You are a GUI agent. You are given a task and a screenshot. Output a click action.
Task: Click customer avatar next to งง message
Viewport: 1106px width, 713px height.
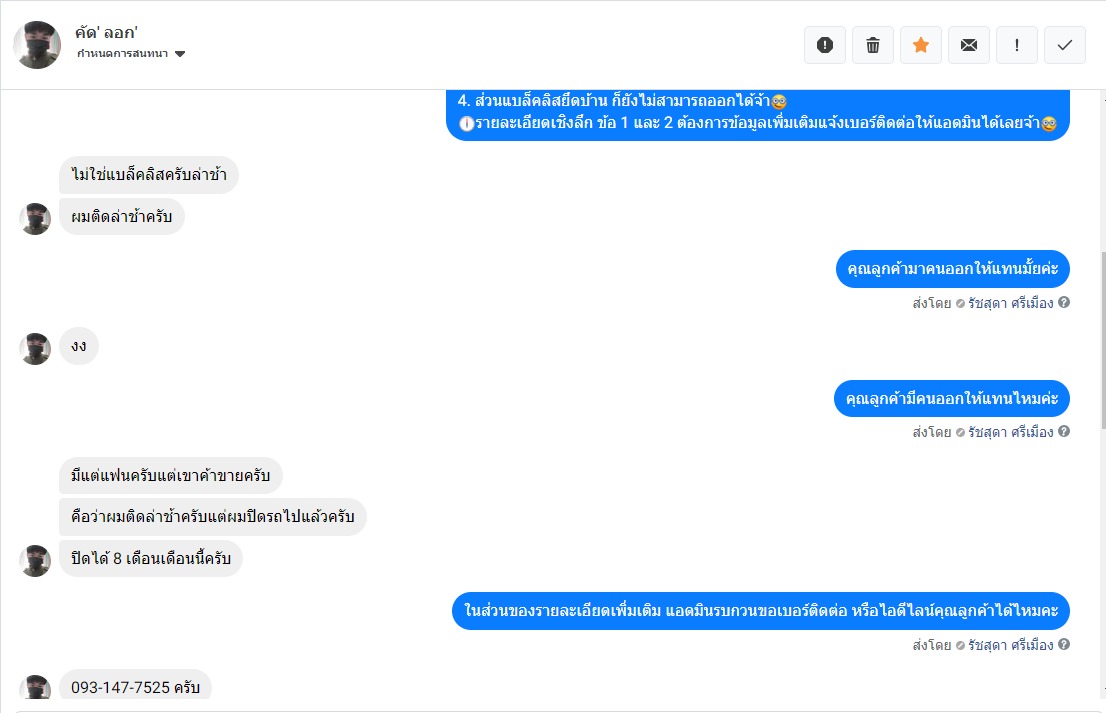[x=35, y=348]
